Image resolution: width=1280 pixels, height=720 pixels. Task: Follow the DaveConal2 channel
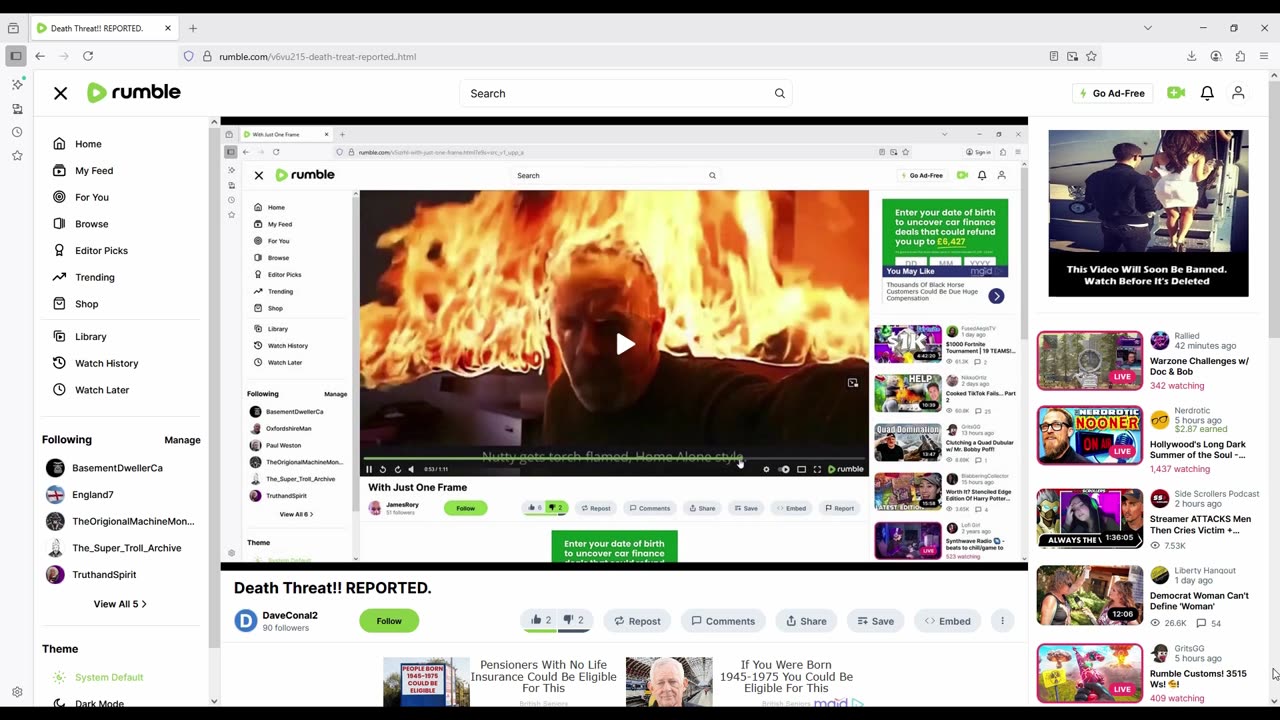389,621
